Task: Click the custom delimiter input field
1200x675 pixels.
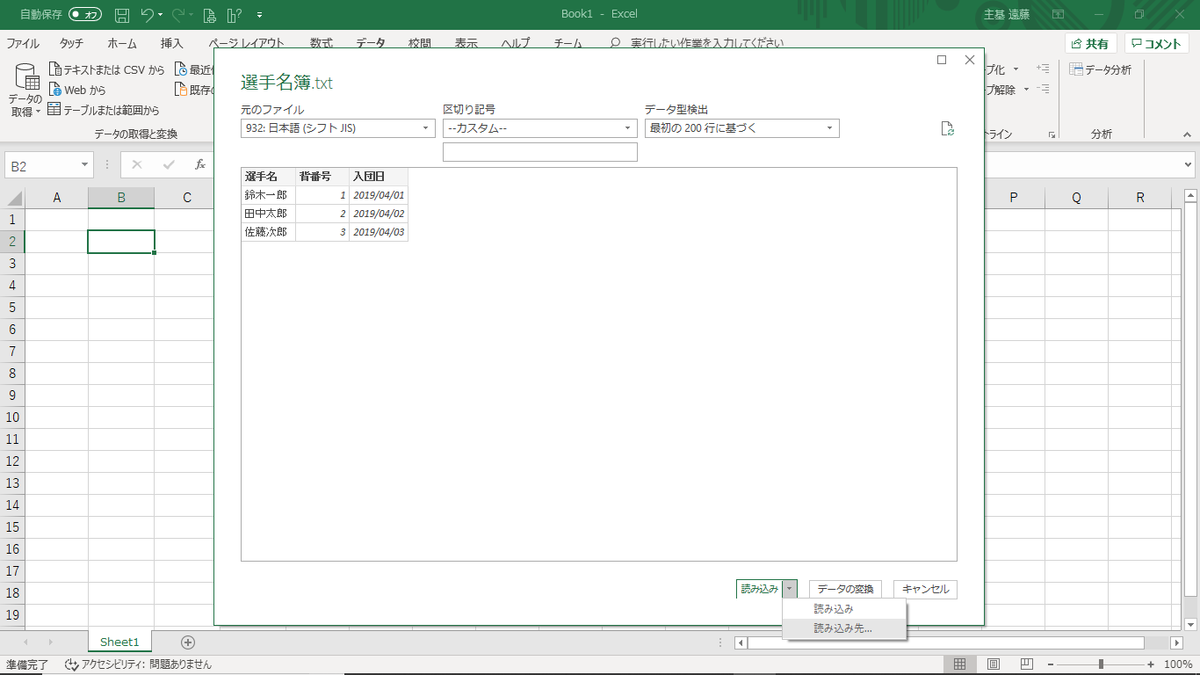Action: [539, 151]
